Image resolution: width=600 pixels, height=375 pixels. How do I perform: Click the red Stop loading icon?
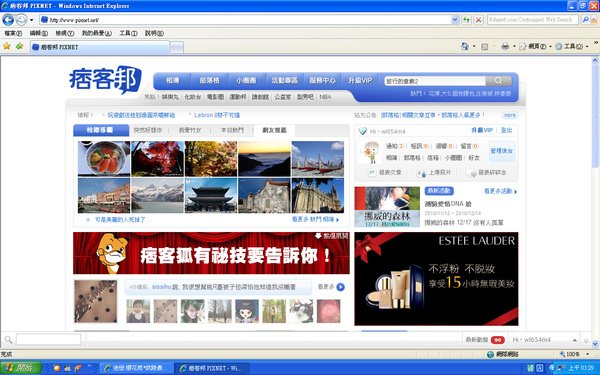478,20
